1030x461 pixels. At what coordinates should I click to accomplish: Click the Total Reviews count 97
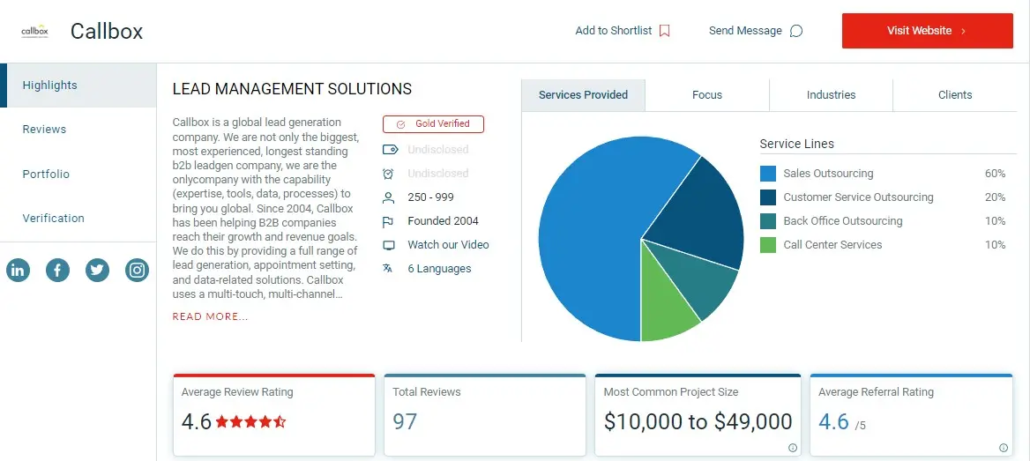(x=405, y=422)
